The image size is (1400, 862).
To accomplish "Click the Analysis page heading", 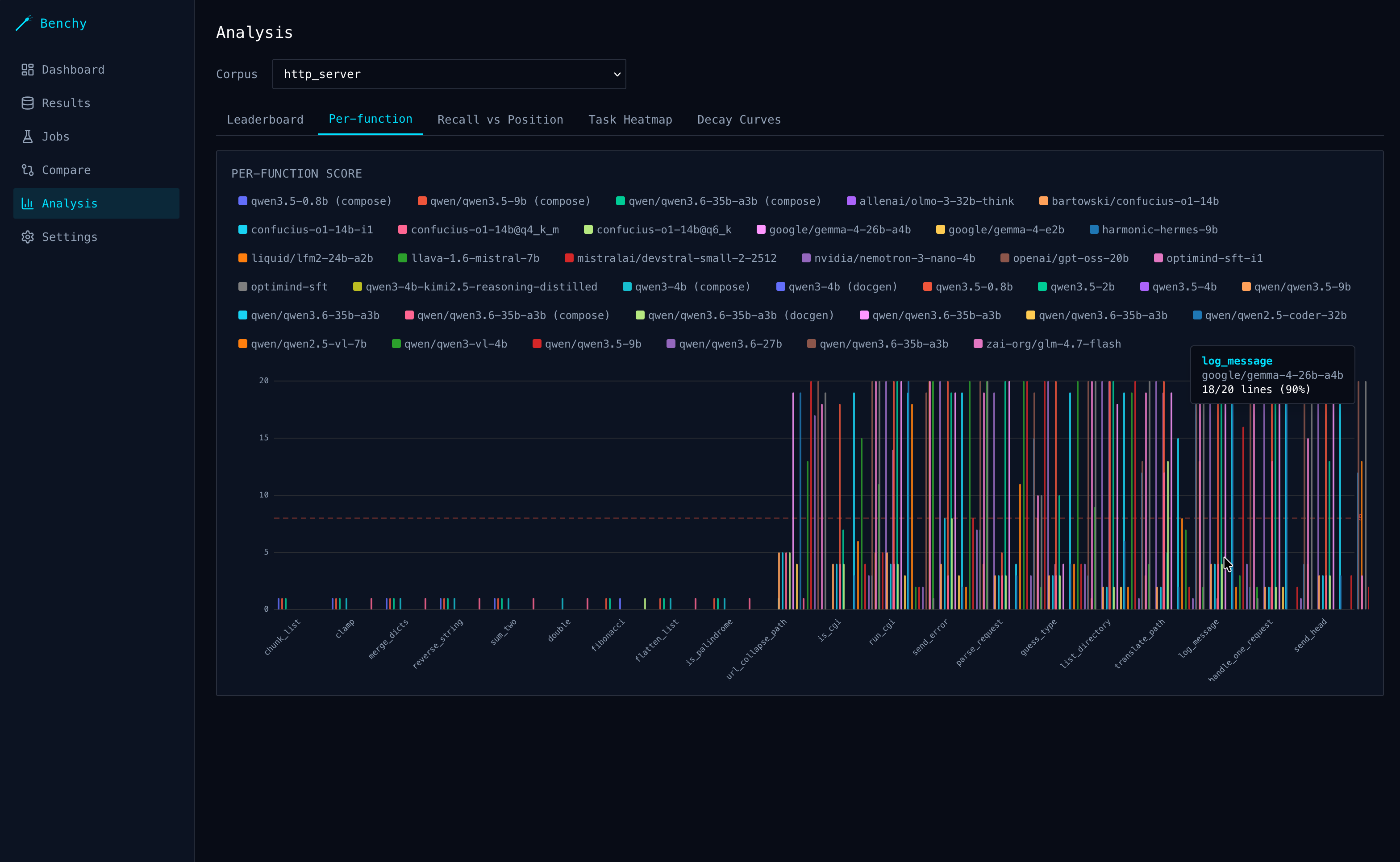I will 254,33.
